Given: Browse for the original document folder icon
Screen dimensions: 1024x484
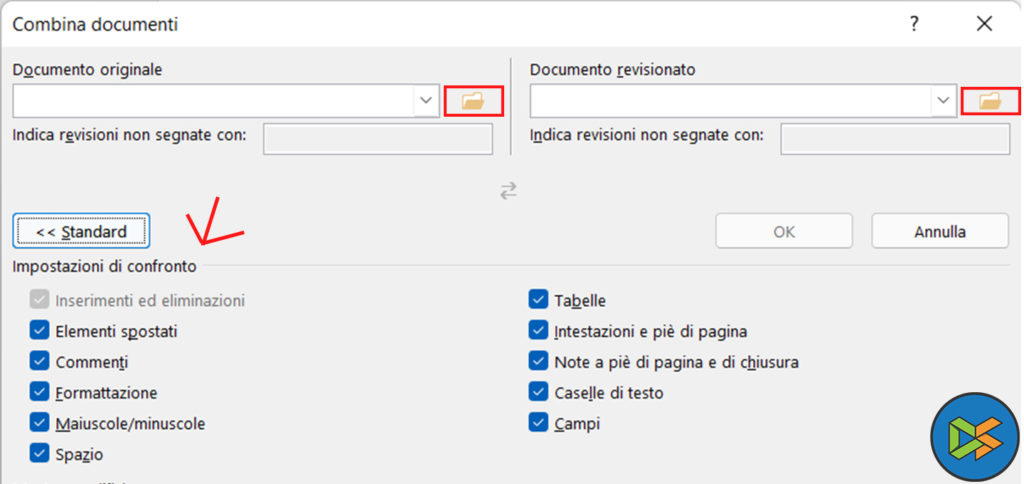Looking at the screenshot, I should coord(472,100).
